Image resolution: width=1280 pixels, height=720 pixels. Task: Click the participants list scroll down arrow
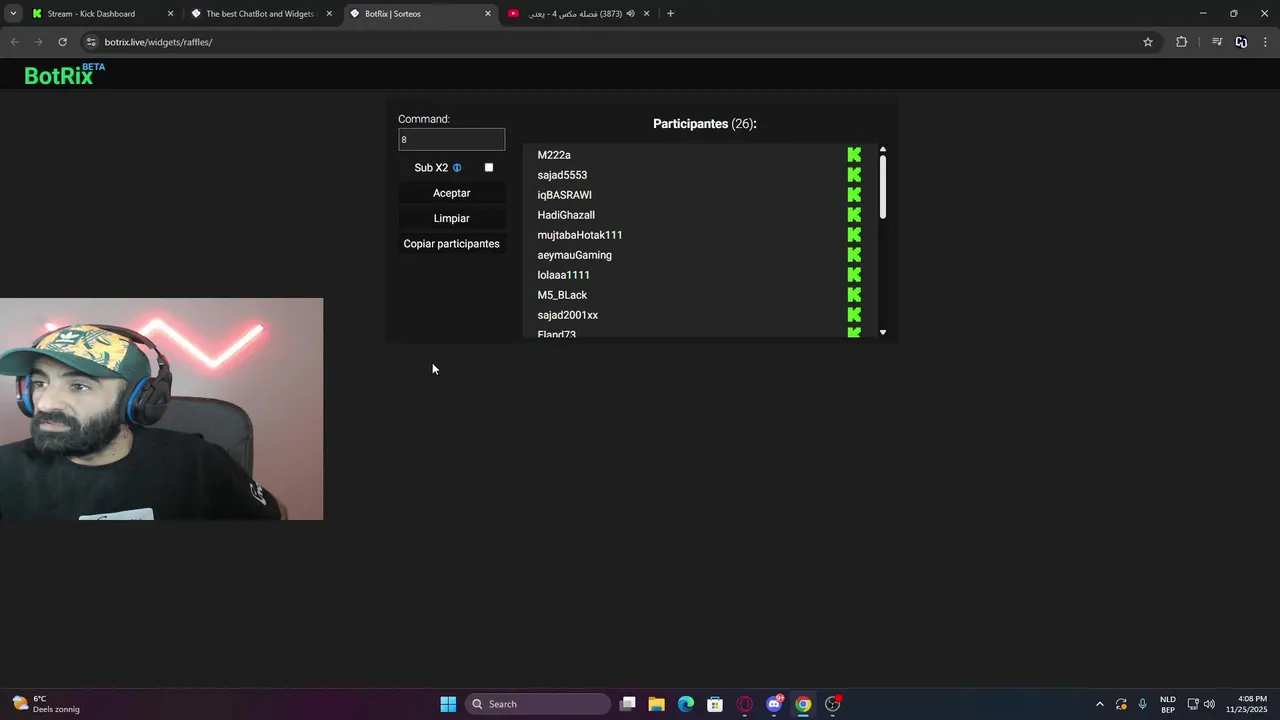(883, 332)
